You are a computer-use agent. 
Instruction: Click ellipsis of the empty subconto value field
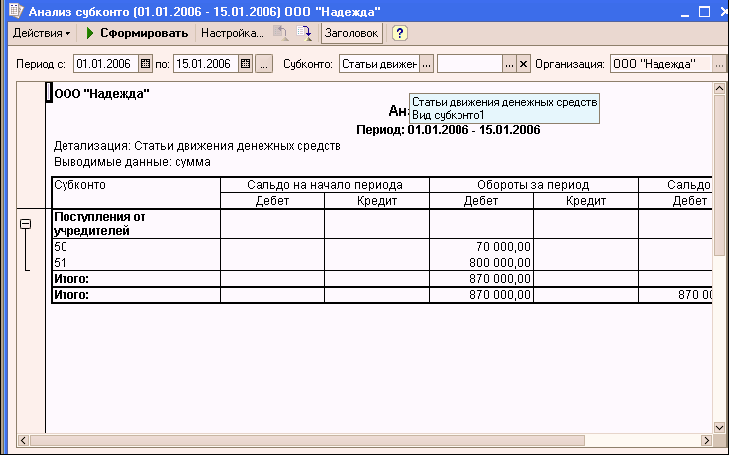[508, 64]
